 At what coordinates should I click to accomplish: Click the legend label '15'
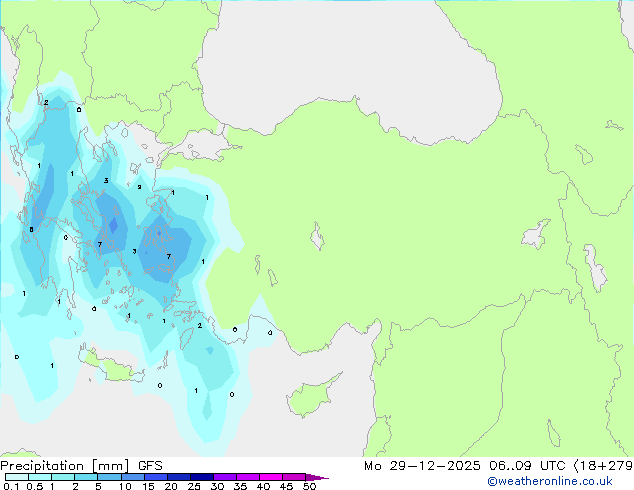click(x=148, y=486)
